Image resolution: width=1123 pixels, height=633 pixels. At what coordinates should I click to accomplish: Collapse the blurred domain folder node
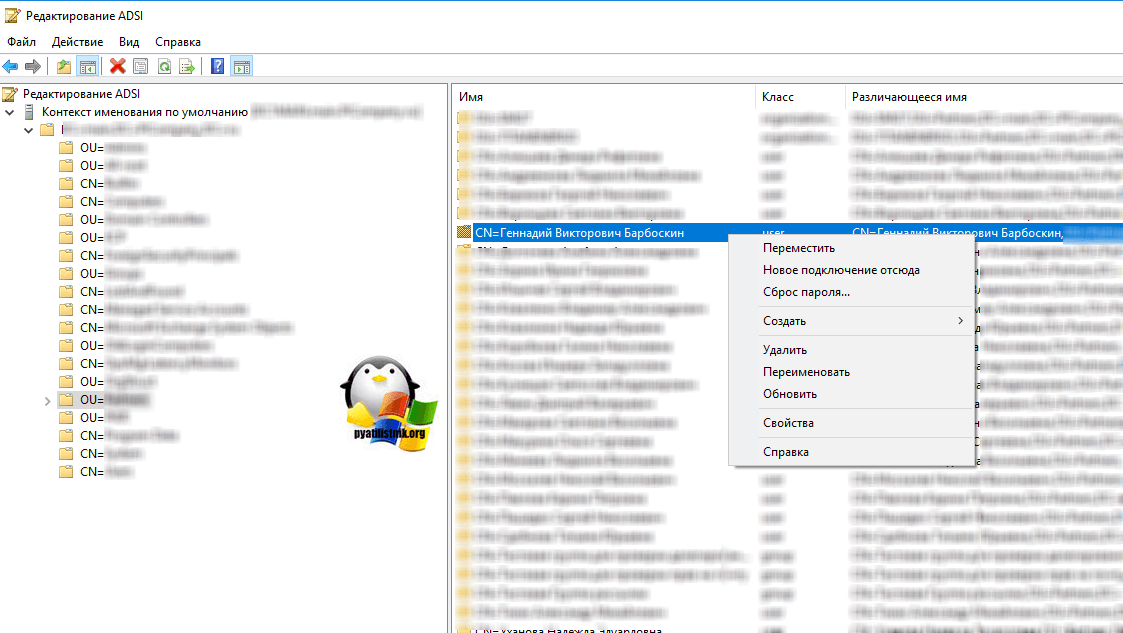pos(27,130)
